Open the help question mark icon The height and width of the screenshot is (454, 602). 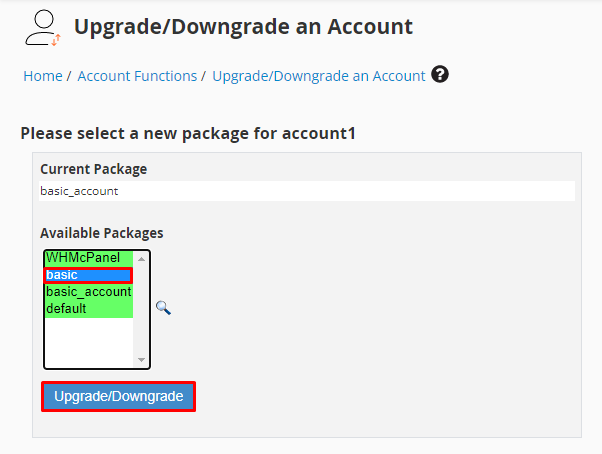[x=440, y=75]
